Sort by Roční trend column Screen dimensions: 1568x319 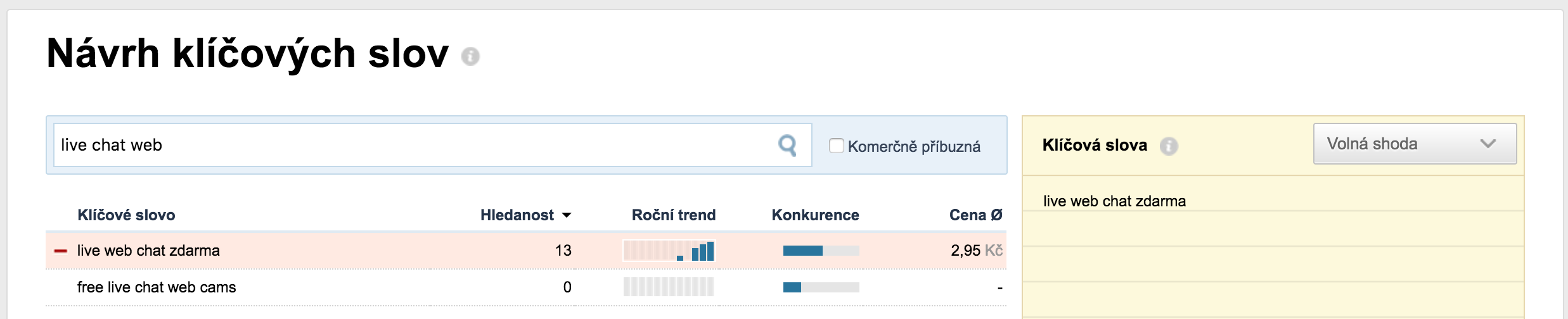[x=673, y=215]
